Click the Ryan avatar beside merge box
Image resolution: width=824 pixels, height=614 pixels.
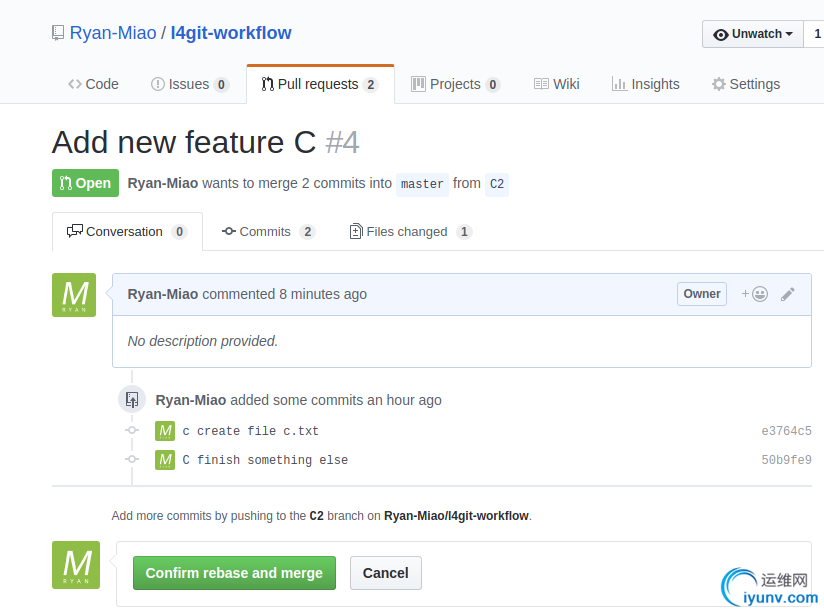click(x=76, y=565)
